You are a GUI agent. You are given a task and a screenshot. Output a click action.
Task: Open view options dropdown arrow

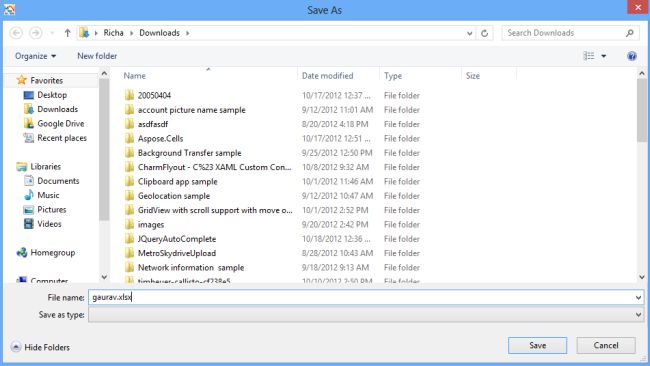click(604, 56)
